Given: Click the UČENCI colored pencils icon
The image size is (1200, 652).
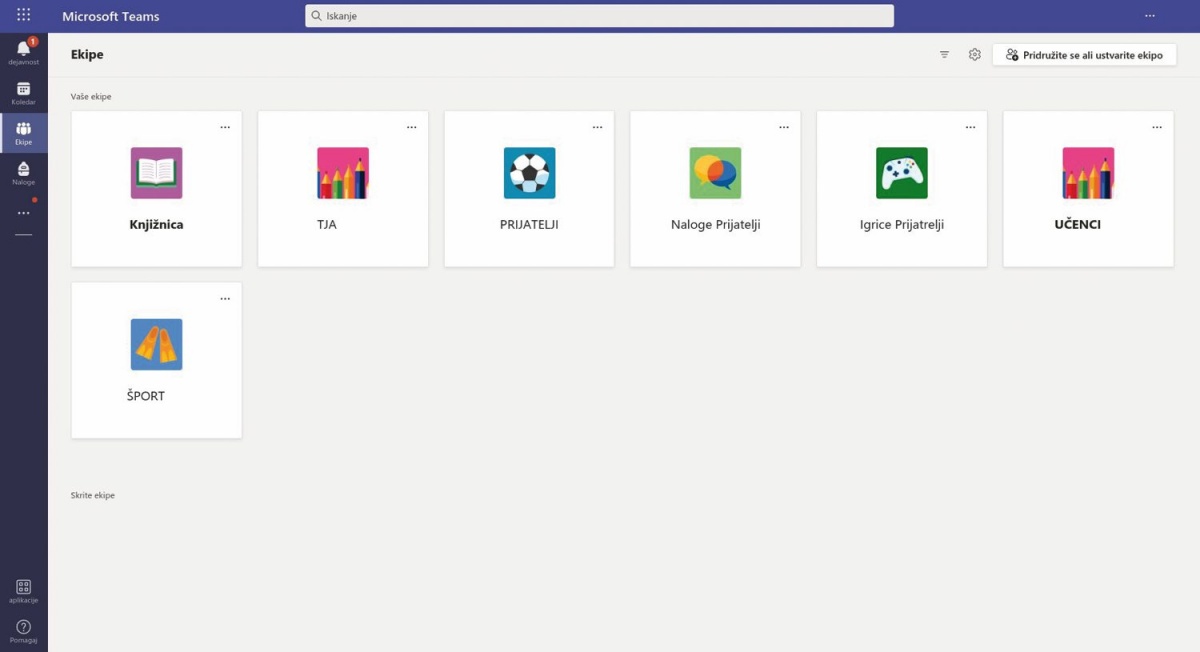Looking at the screenshot, I should 1088,173.
